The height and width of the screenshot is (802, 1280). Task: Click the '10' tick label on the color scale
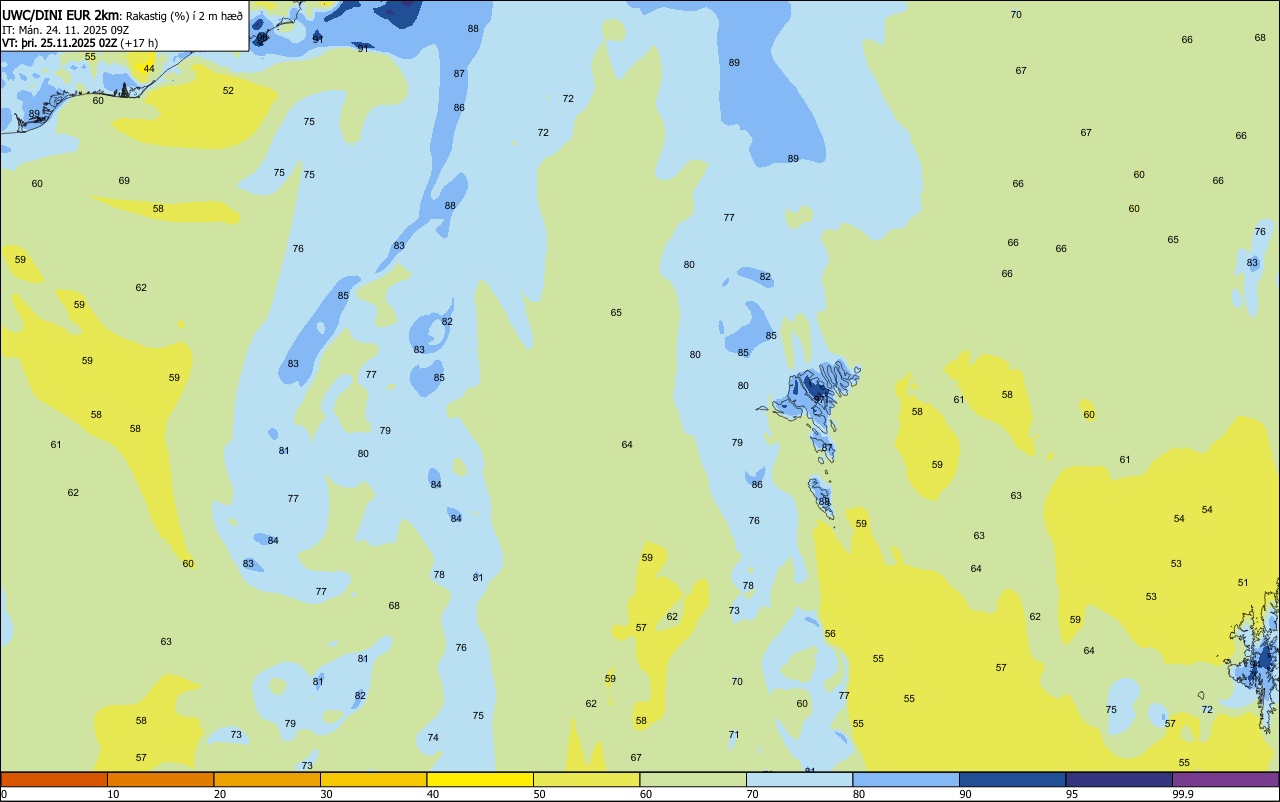pos(113,794)
